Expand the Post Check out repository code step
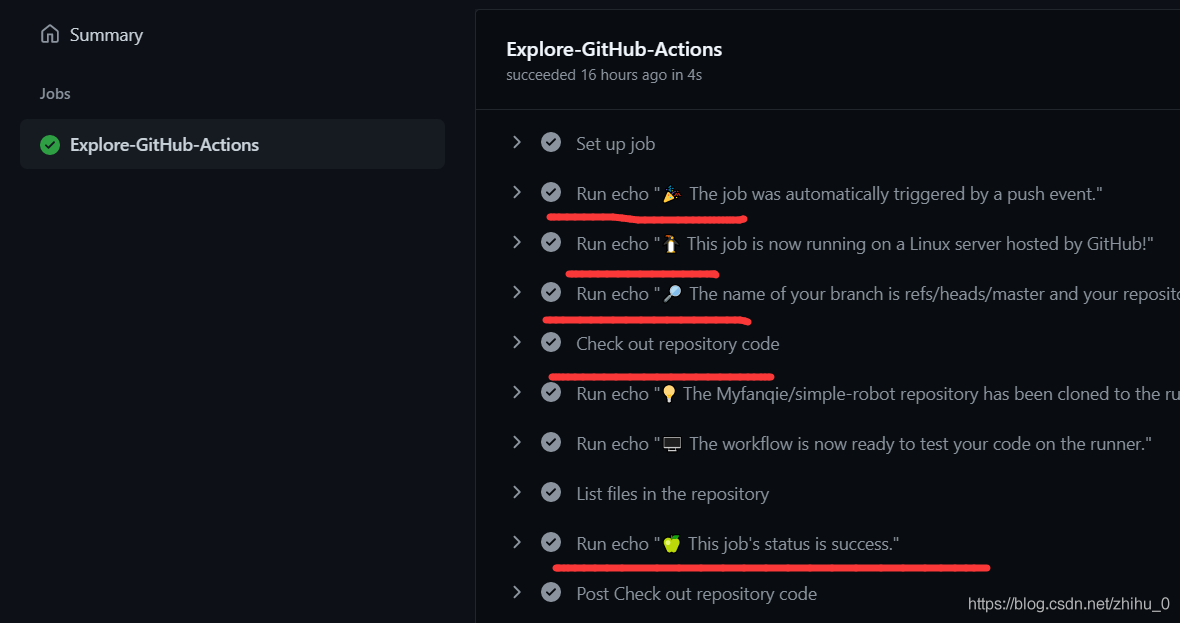This screenshot has height=623, width=1180. 517,592
